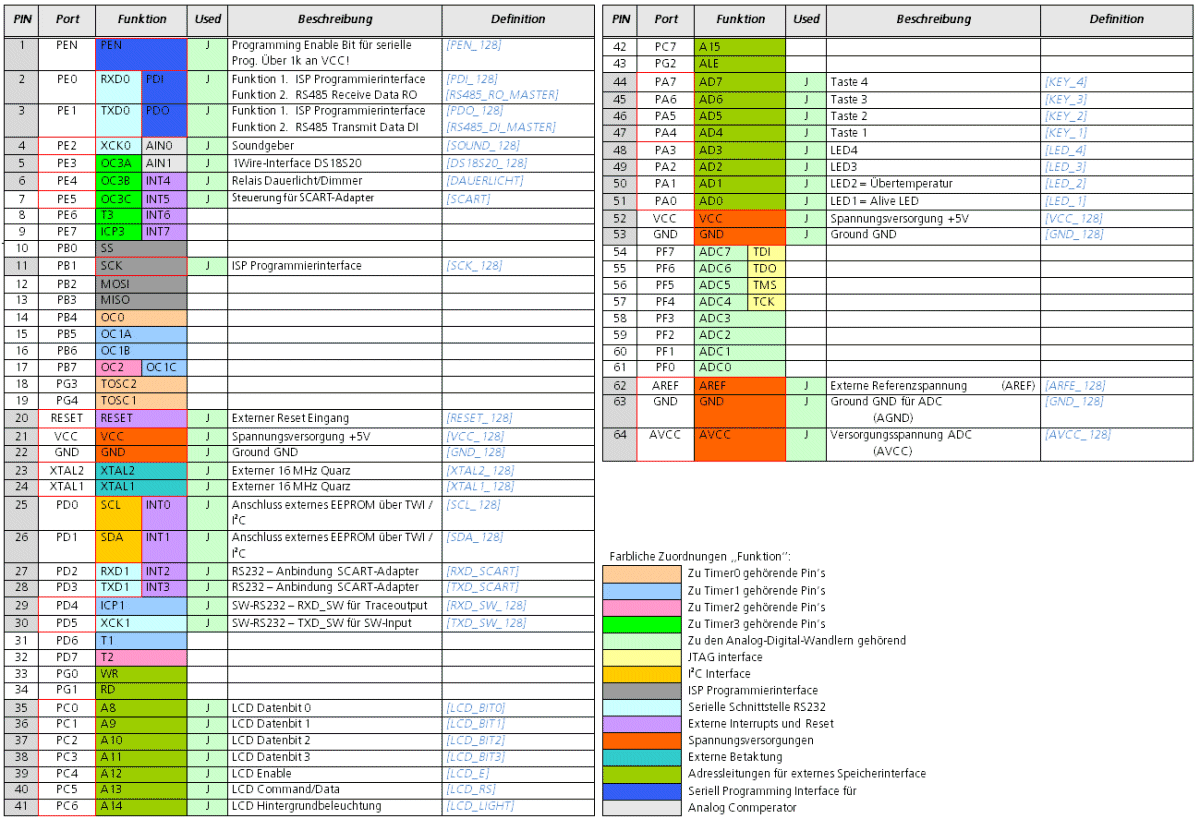Open the [SCK_128] definition link
This screenshot has height=819, width=1200.
(x=473, y=266)
